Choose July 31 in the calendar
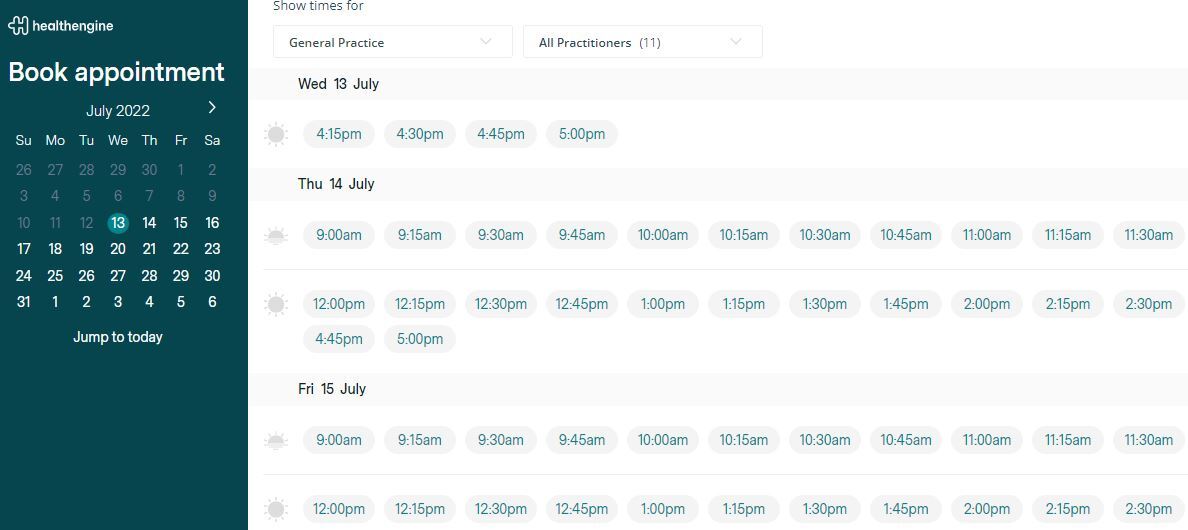 tap(24, 302)
